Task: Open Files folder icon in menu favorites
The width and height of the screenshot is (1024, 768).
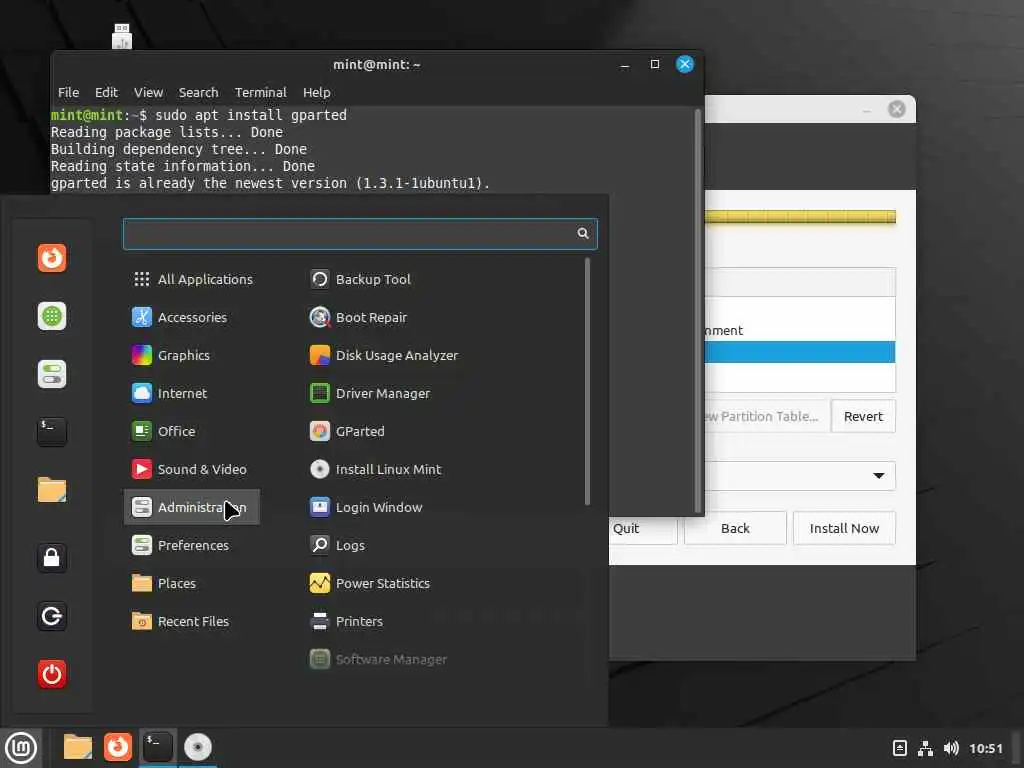Action: point(52,490)
